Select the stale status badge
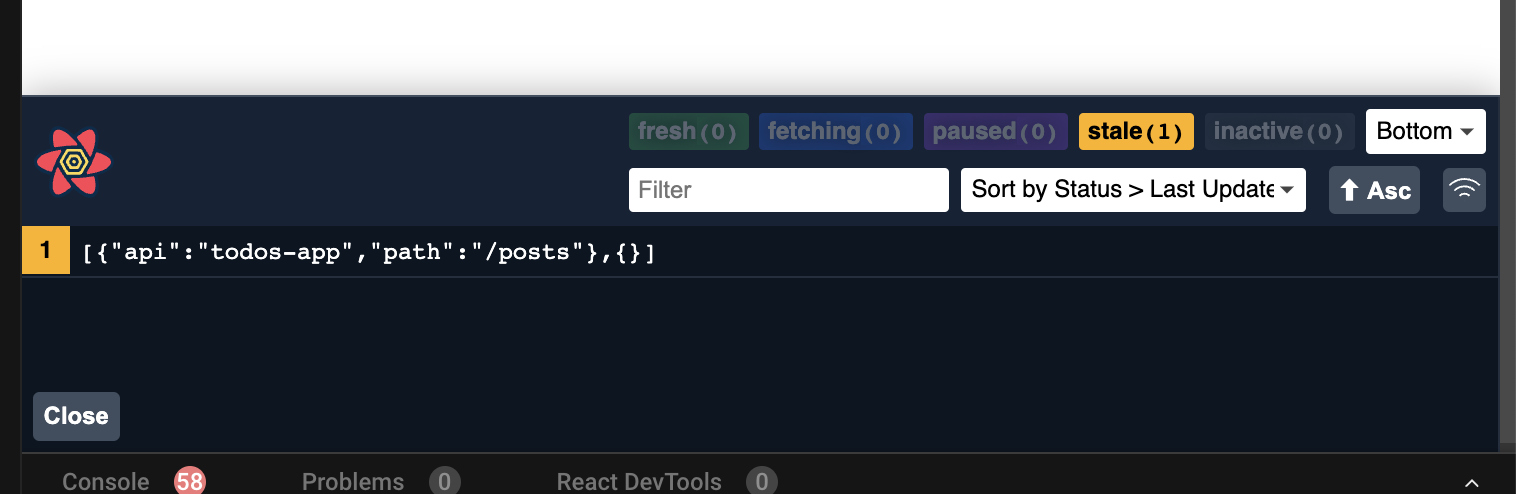The image size is (1516, 494). tap(1136, 131)
